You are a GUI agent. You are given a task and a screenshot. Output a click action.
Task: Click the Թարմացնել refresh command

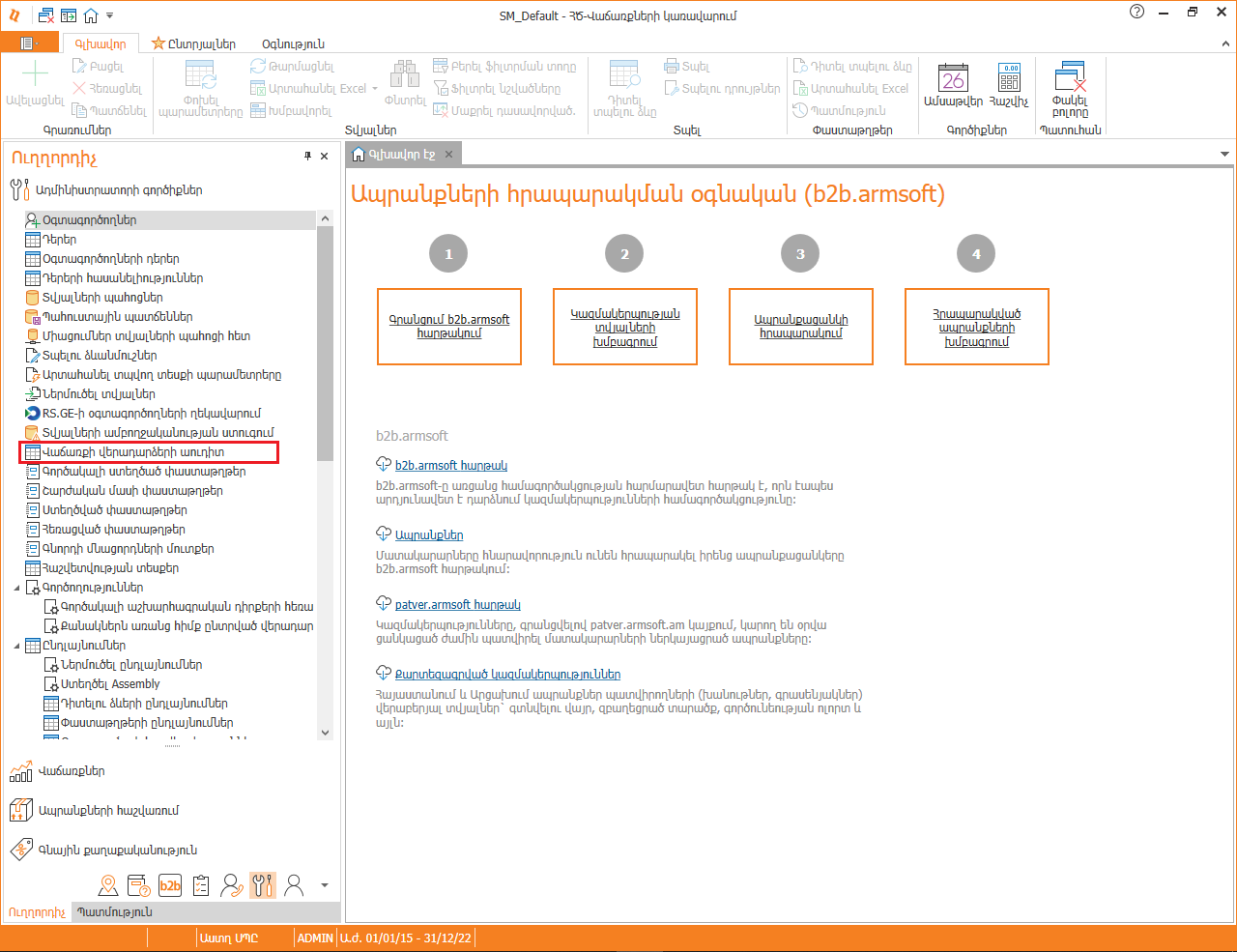pos(292,67)
